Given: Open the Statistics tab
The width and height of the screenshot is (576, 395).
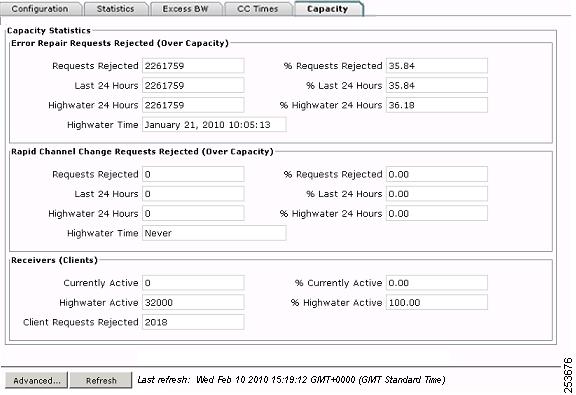Looking at the screenshot, I should coord(116,9).
